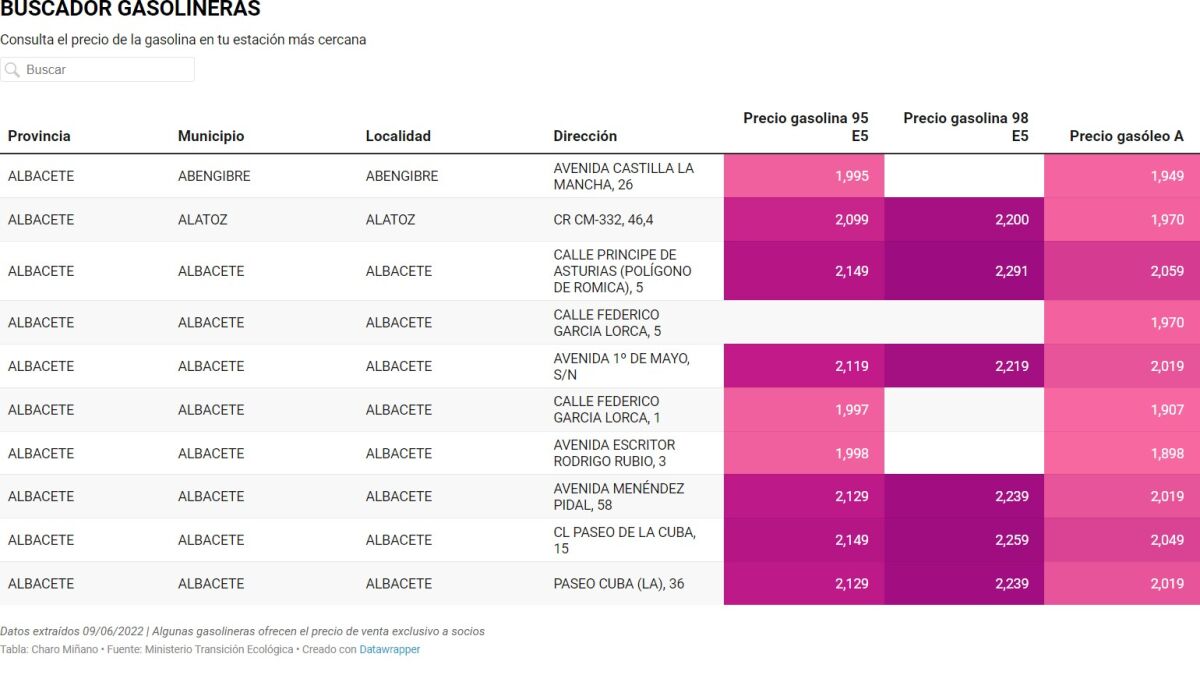Sort by Precio gasóleo A header
The image size is (1200, 675).
[x=1127, y=136]
